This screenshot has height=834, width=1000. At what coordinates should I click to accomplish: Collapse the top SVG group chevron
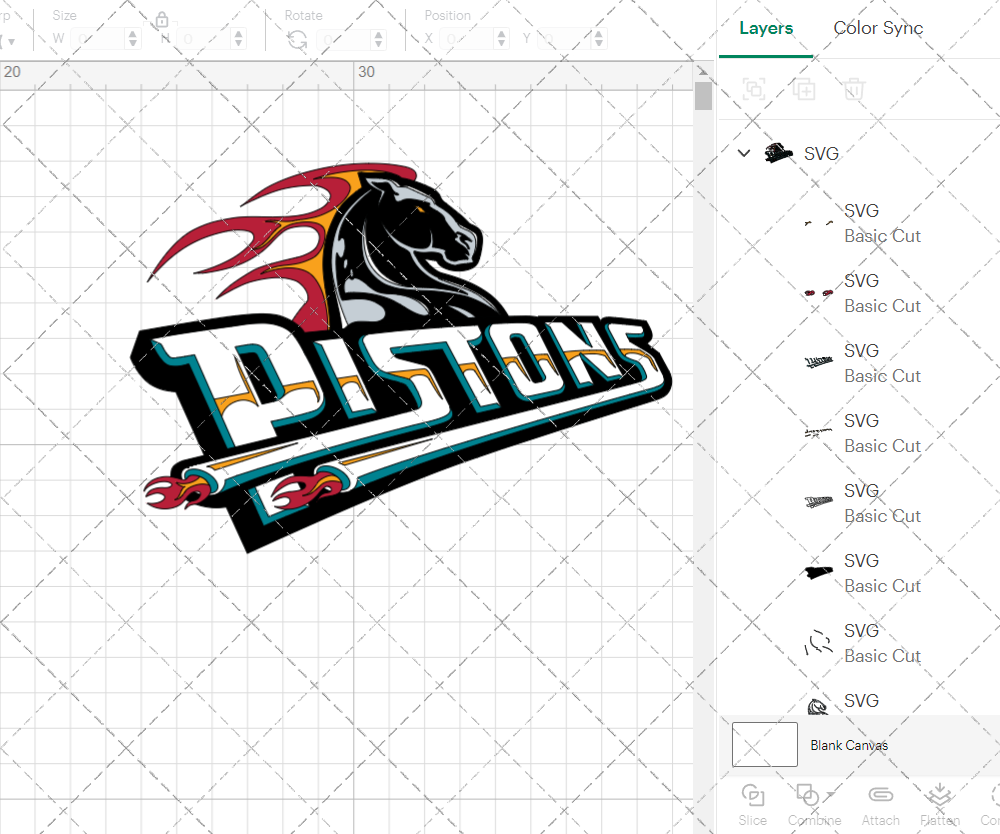[744, 153]
